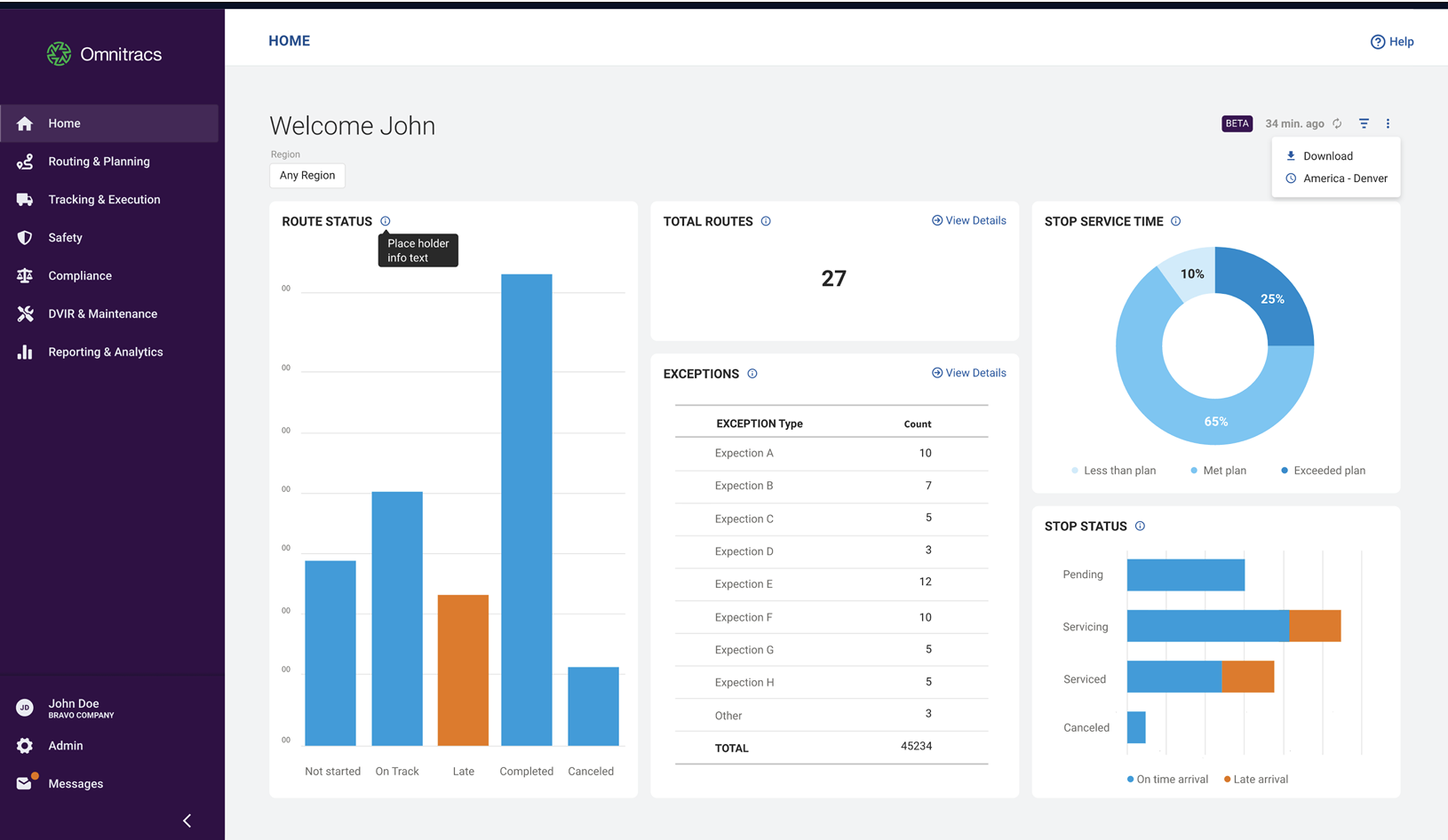Click the orange Late bar in Route Status
The image size is (1448, 840).
[x=463, y=670]
